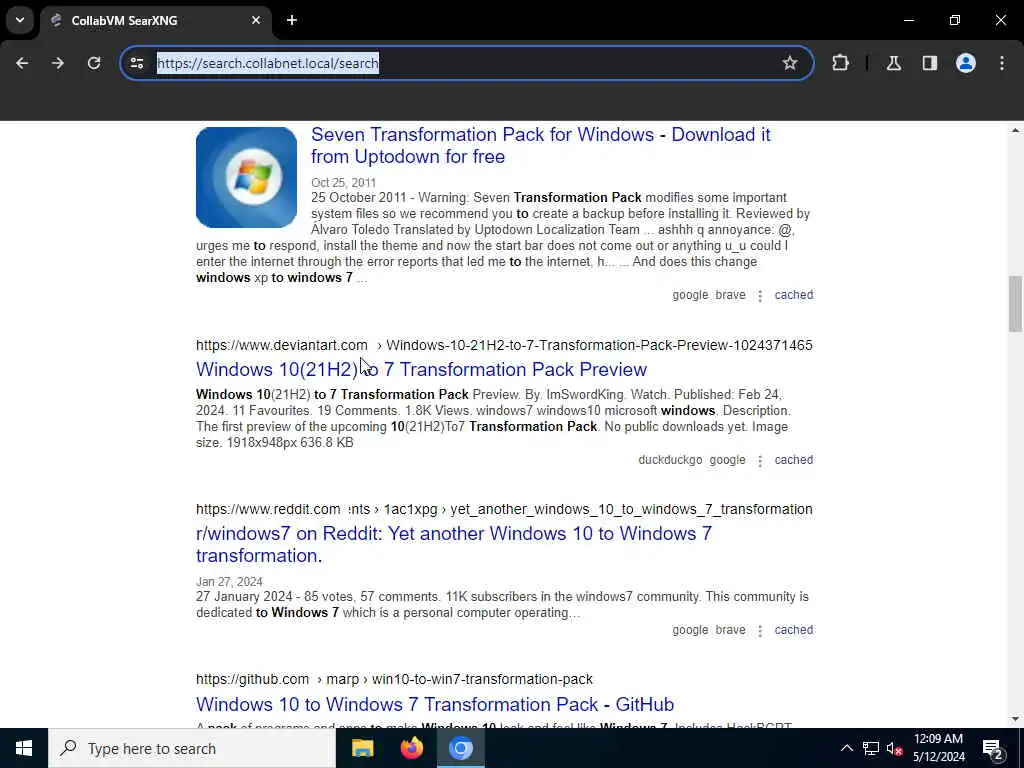
Task: Open r/windows7 Reddit transformation result
Action: [x=454, y=545]
